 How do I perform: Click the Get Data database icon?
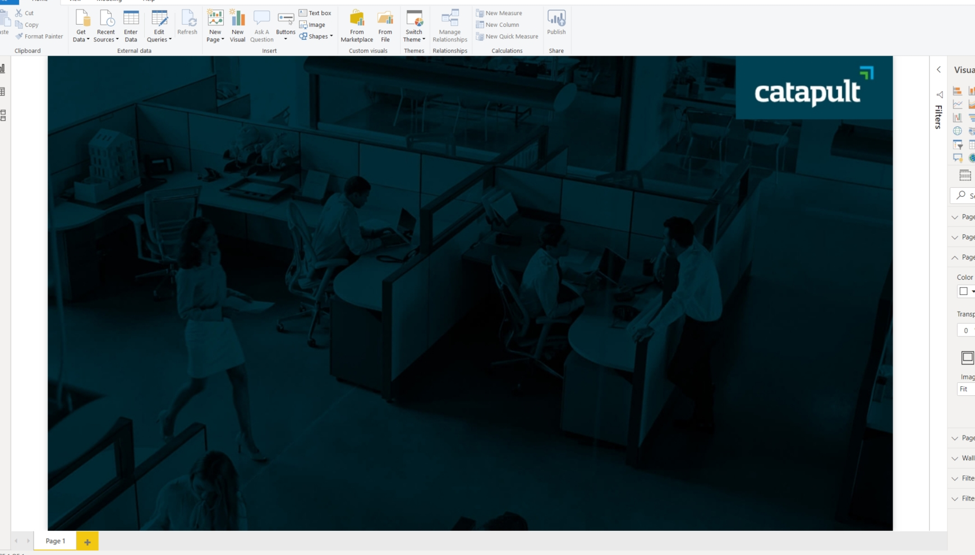point(81,19)
